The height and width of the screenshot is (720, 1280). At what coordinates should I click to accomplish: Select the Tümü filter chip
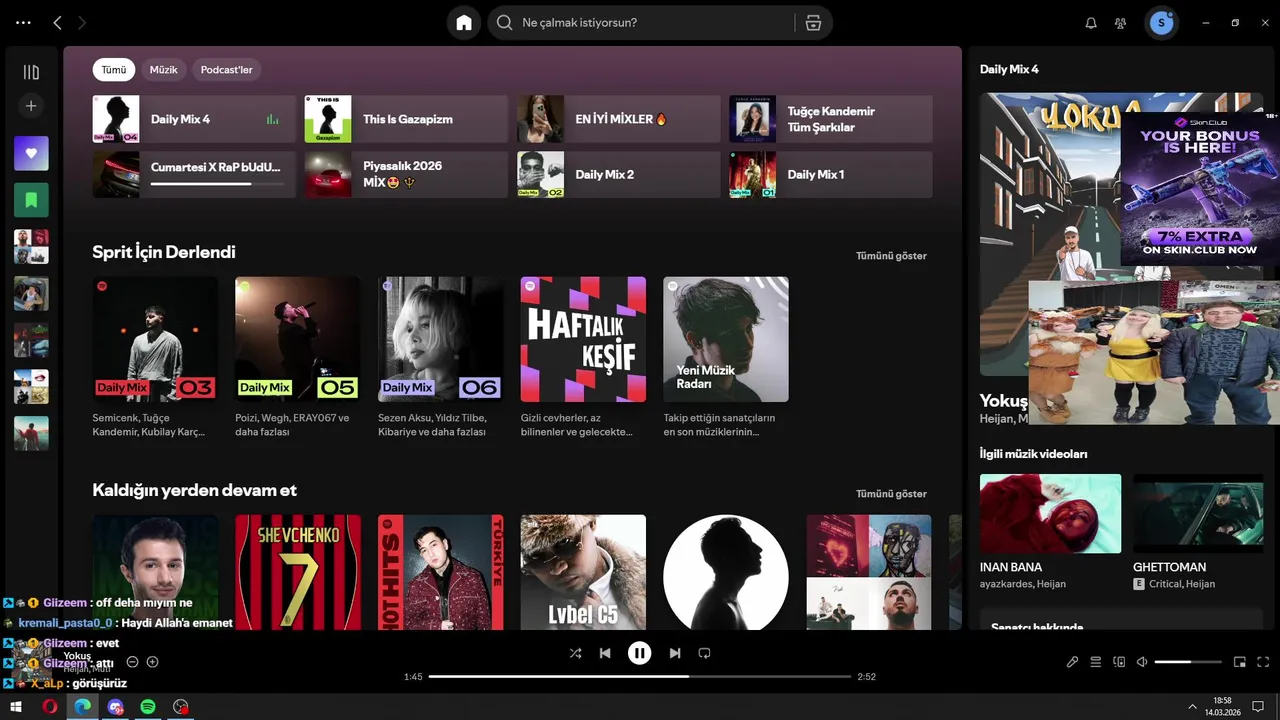(x=114, y=70)
